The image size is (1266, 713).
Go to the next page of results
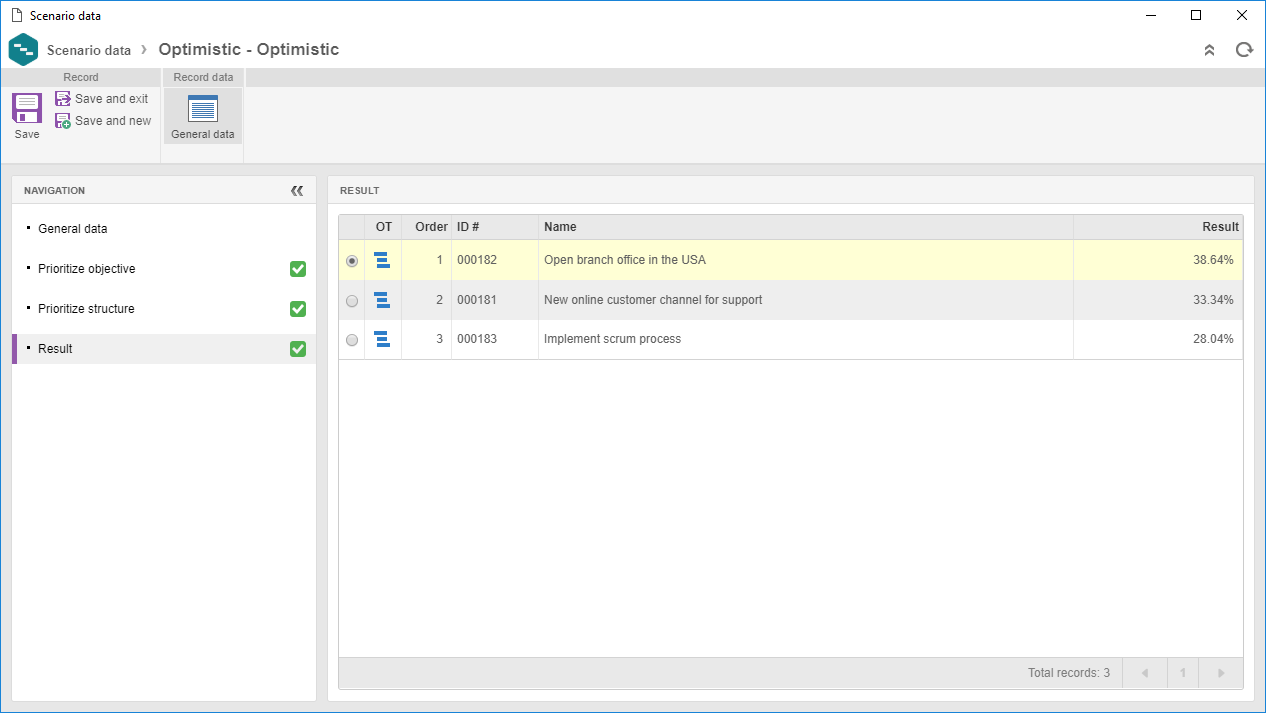tap(1221, 673)
